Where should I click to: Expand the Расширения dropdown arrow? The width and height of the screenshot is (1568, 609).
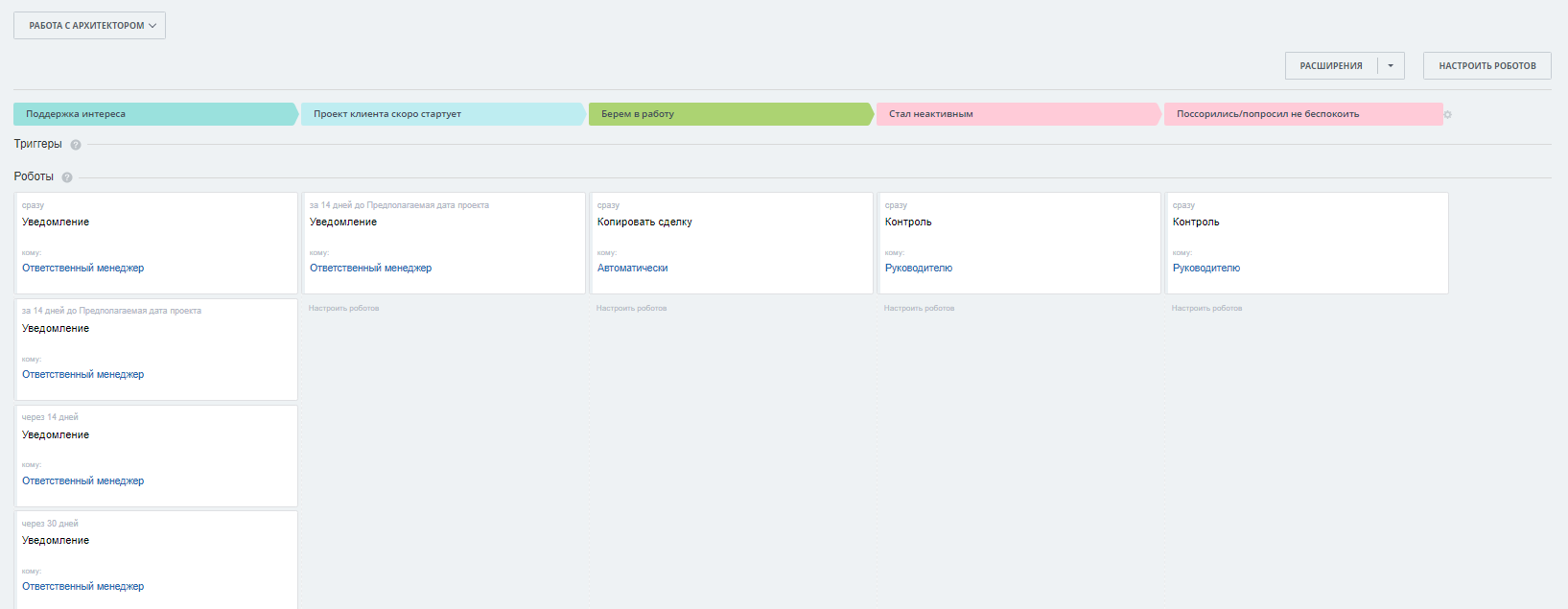pyautogui.click(x=1391, y=66)
